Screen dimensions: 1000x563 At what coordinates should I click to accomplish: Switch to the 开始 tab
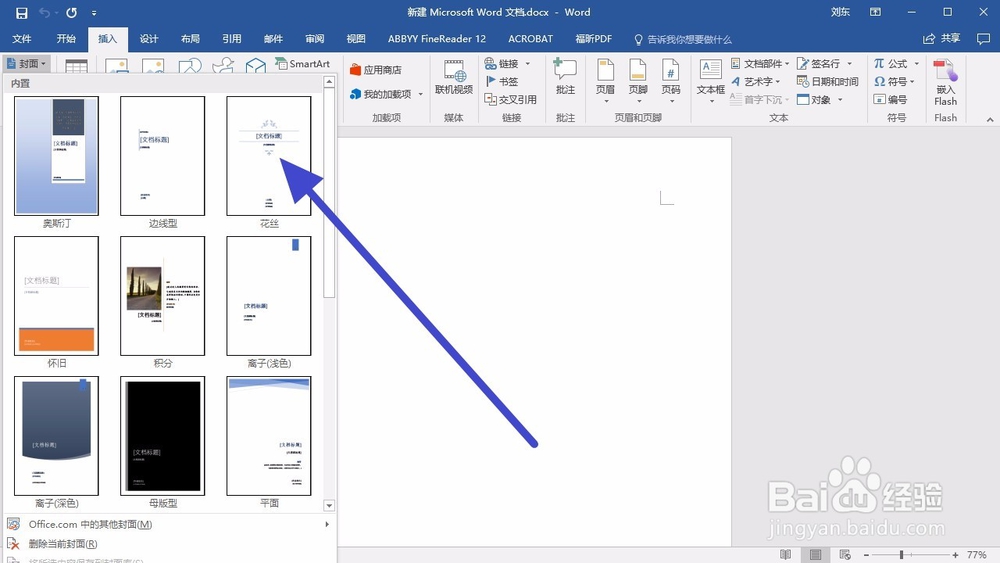tap(66, 39)
